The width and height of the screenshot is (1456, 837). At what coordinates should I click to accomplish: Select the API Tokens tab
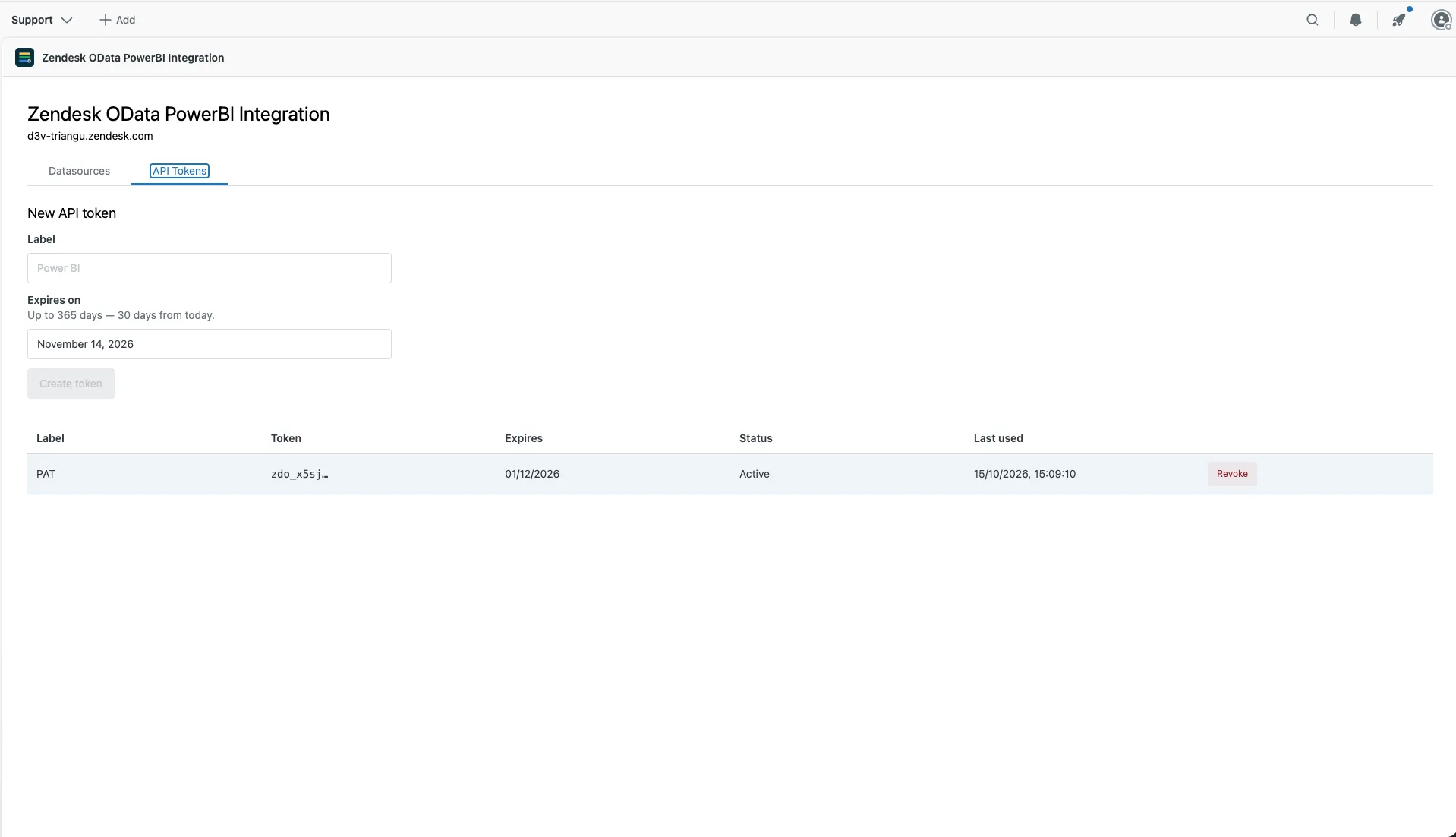click(179, 171)
